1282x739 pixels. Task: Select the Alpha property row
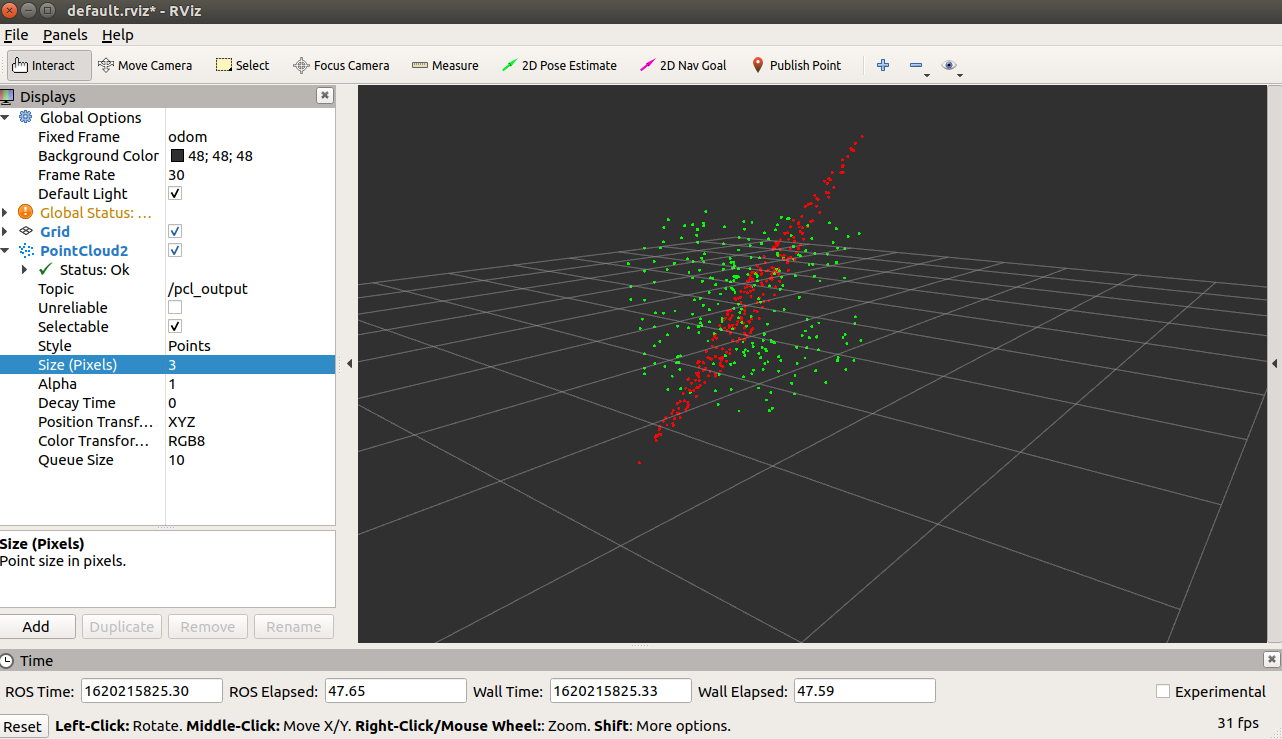point(167,383)
